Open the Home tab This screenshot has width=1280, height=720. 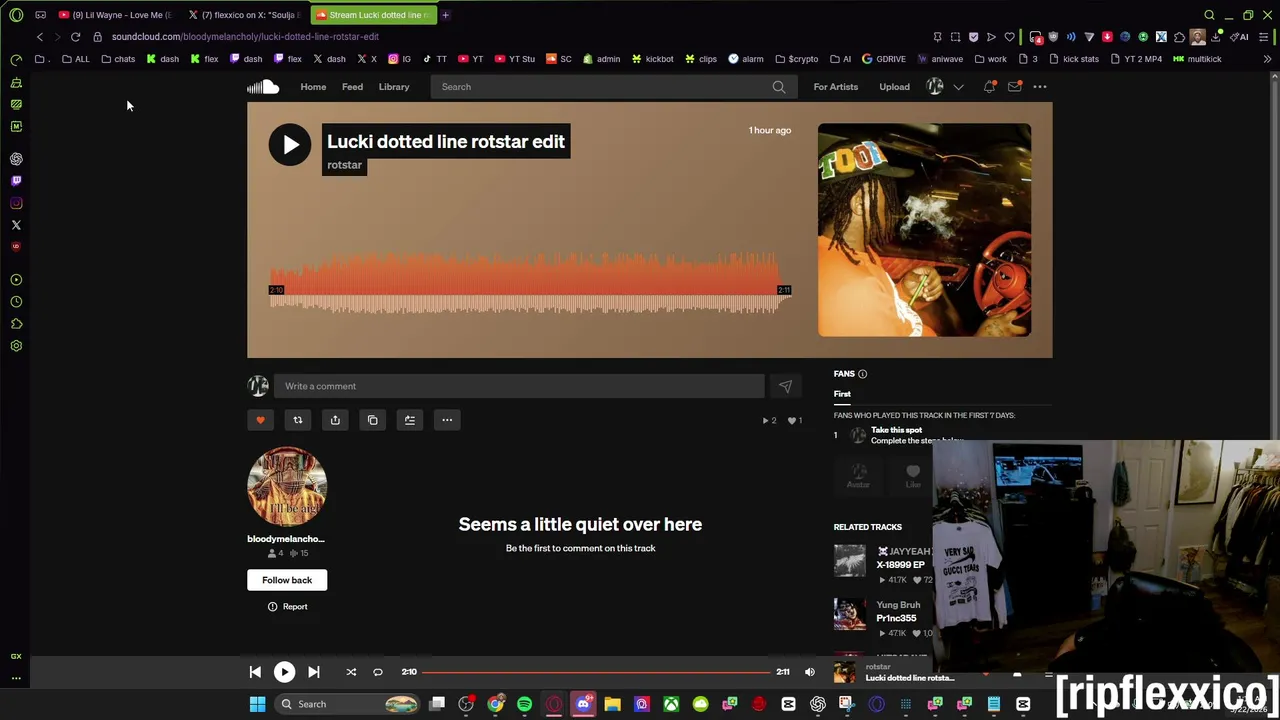coord(313,87)
